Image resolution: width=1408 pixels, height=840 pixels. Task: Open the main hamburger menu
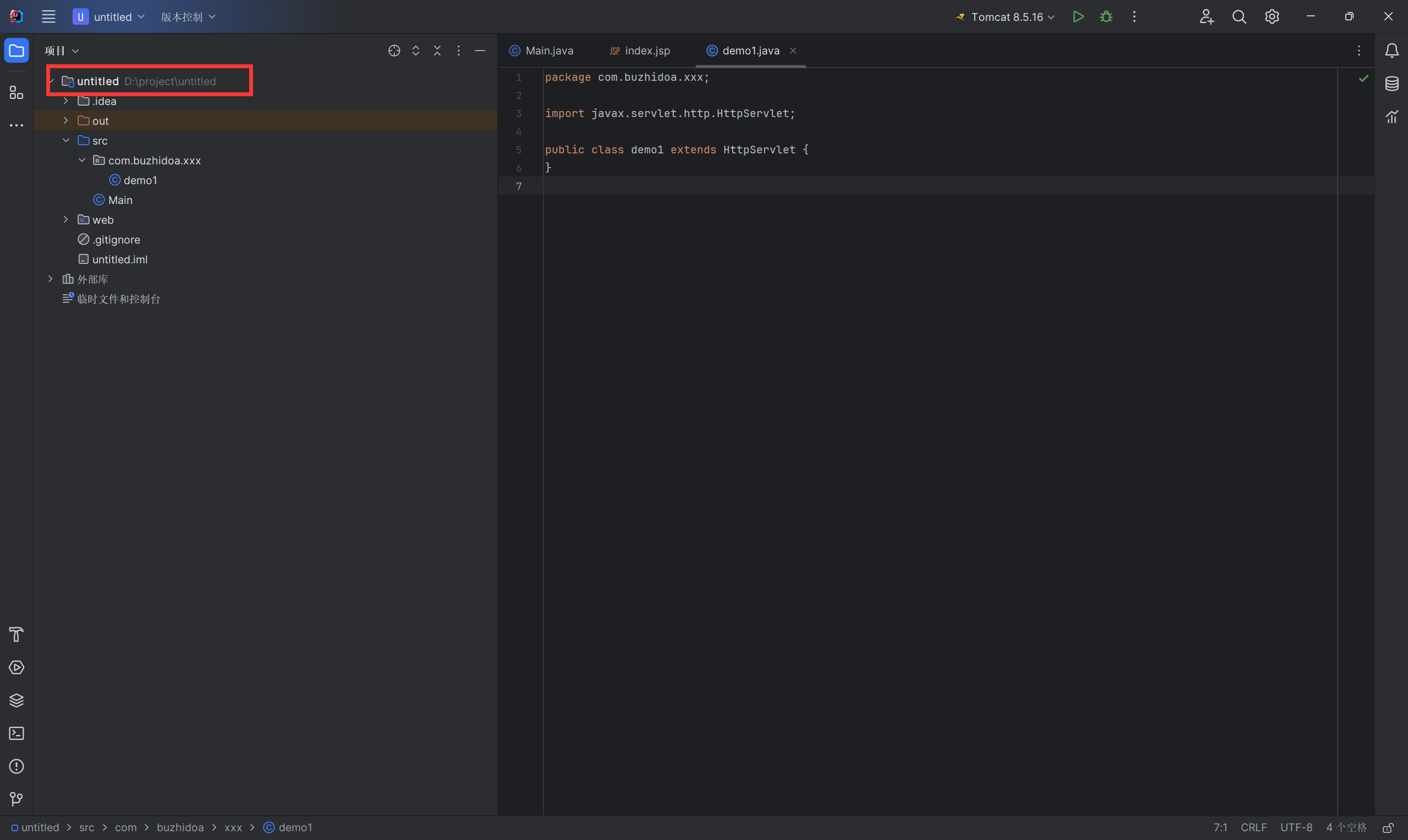pyautogui.click(x=49, y=17)
